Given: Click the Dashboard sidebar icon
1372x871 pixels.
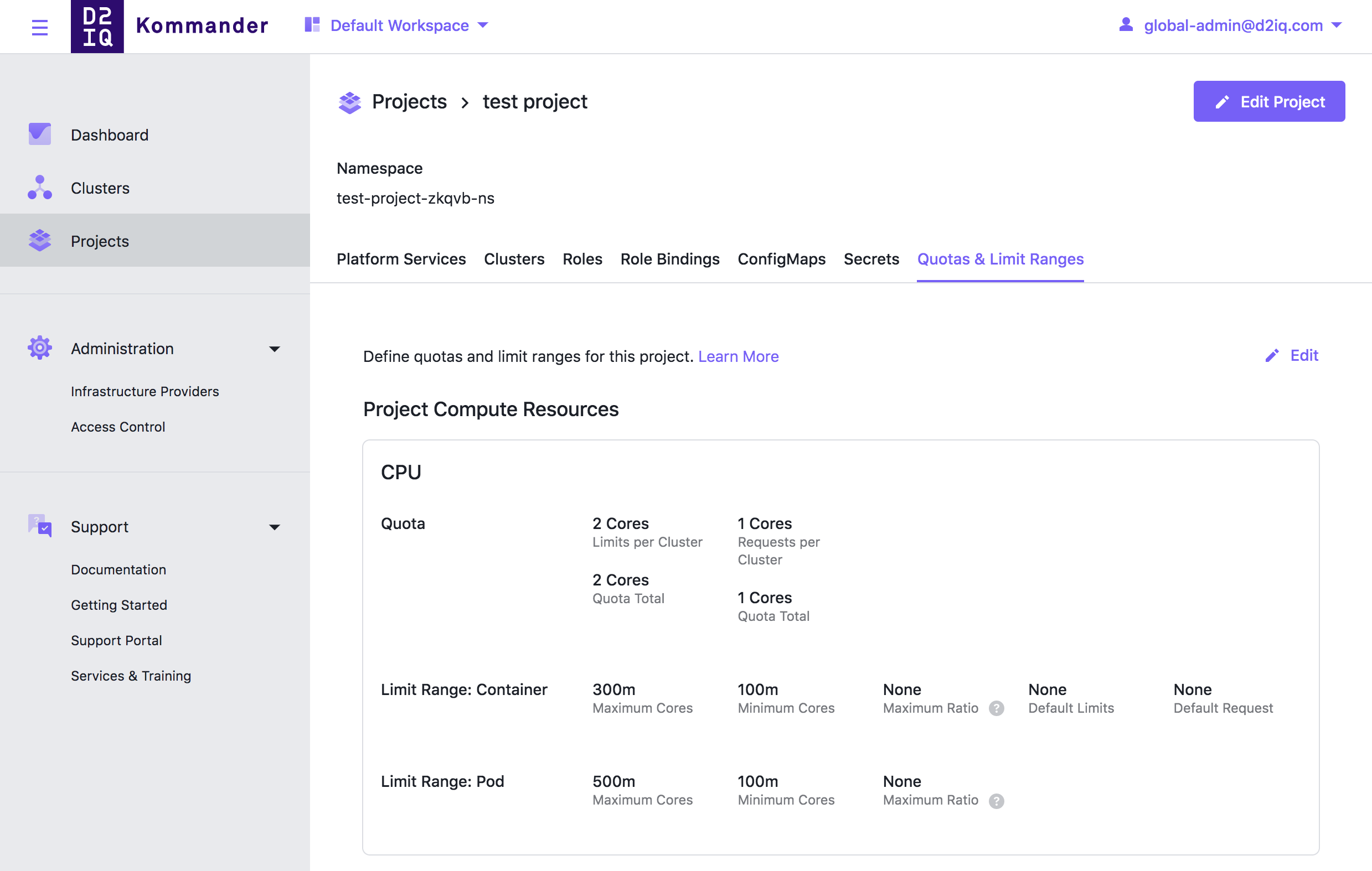Looking at the screenshot, I should (39, 134).
